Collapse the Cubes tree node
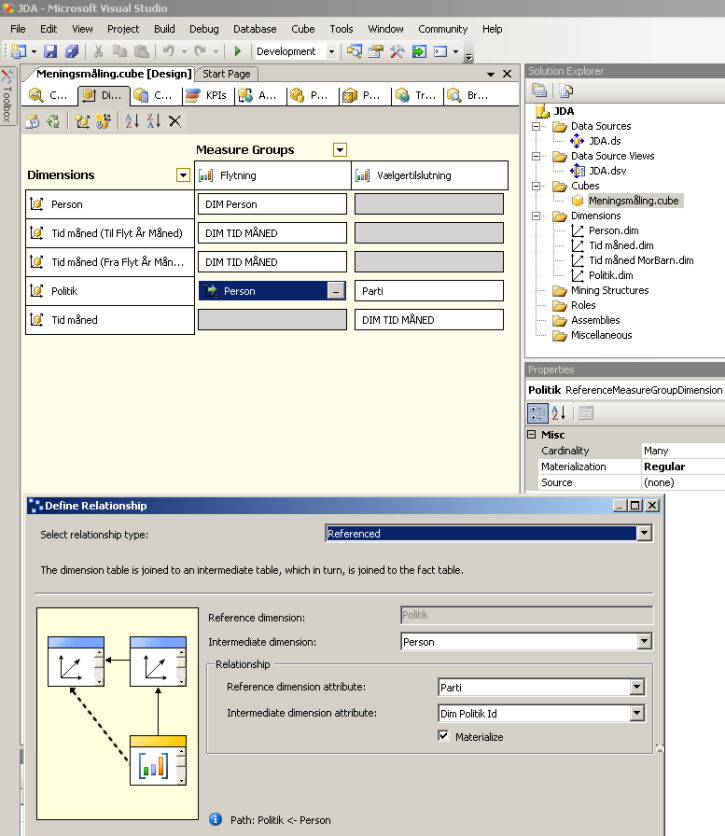 (536, 186)
